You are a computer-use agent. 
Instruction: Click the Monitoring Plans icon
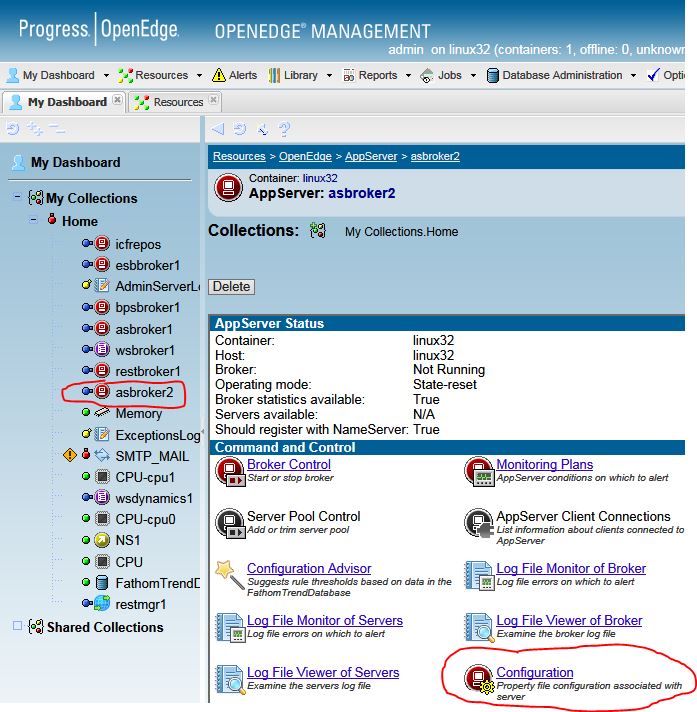[479, 471]
